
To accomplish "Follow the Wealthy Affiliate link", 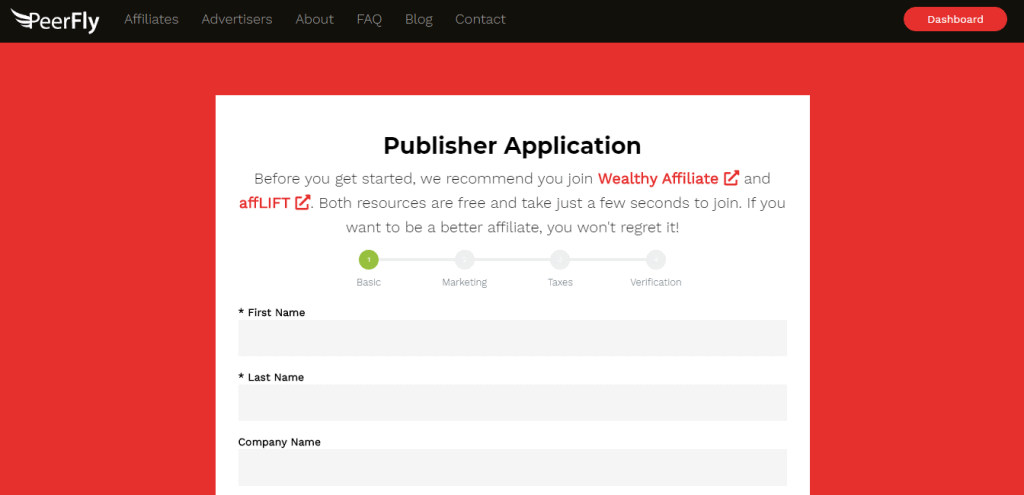I will 658,178.
